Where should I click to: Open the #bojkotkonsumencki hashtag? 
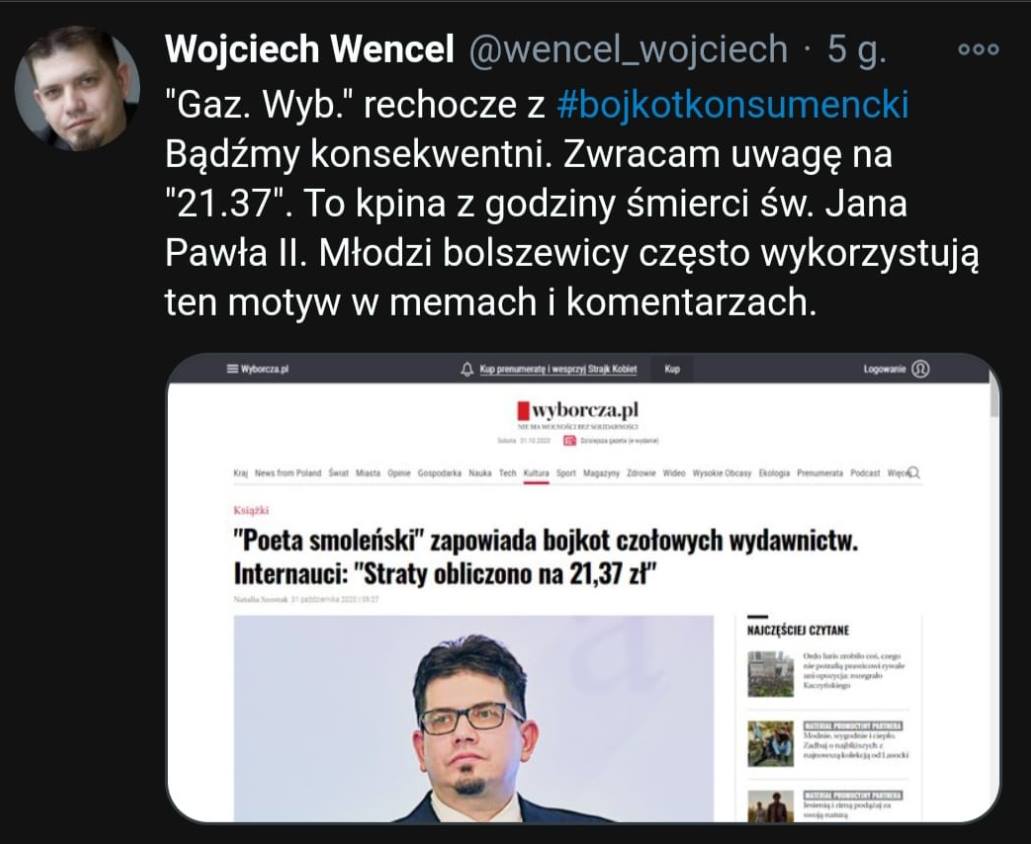(732, 105)
